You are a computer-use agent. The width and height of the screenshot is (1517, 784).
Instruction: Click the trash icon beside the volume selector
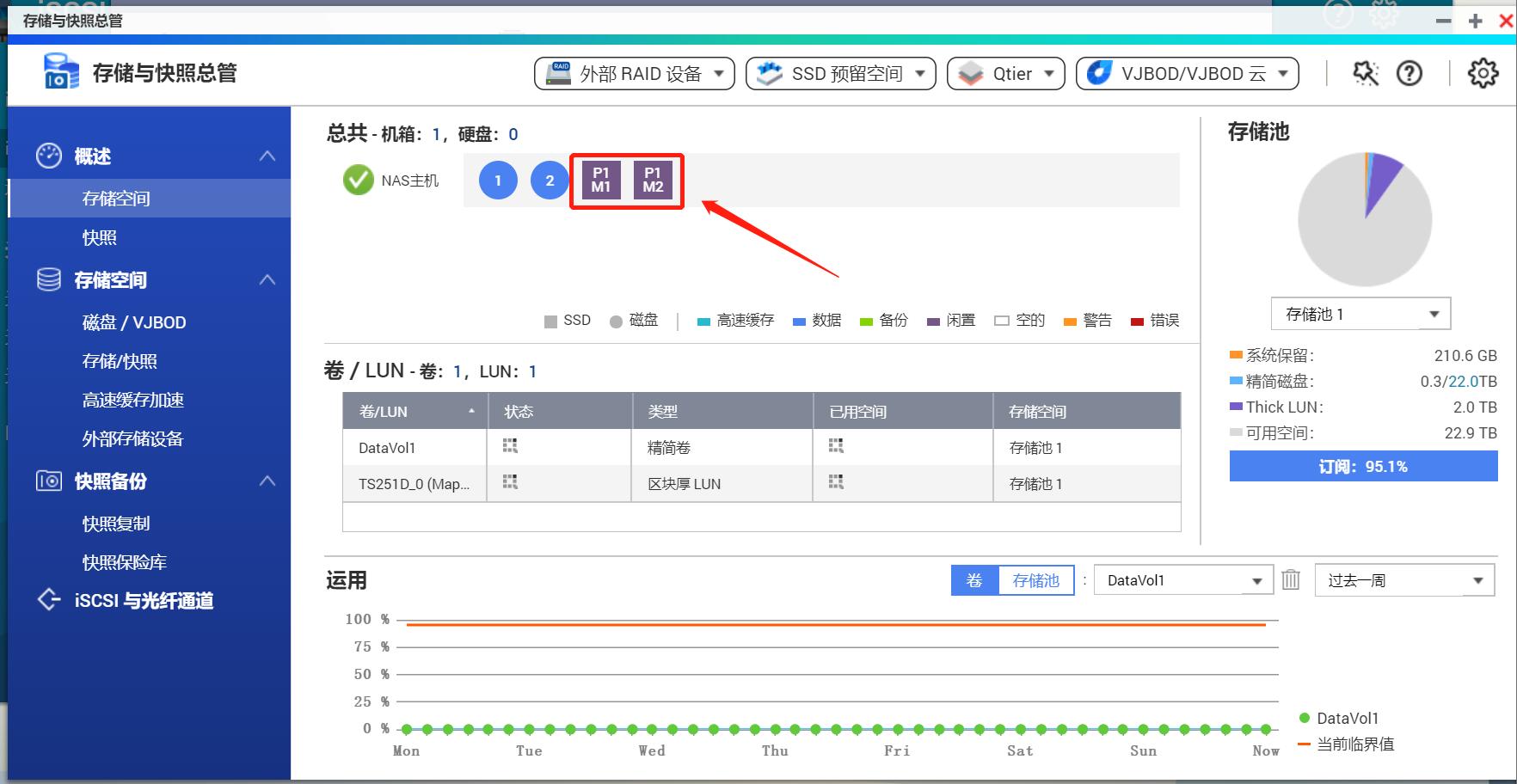coord(1289,580)
